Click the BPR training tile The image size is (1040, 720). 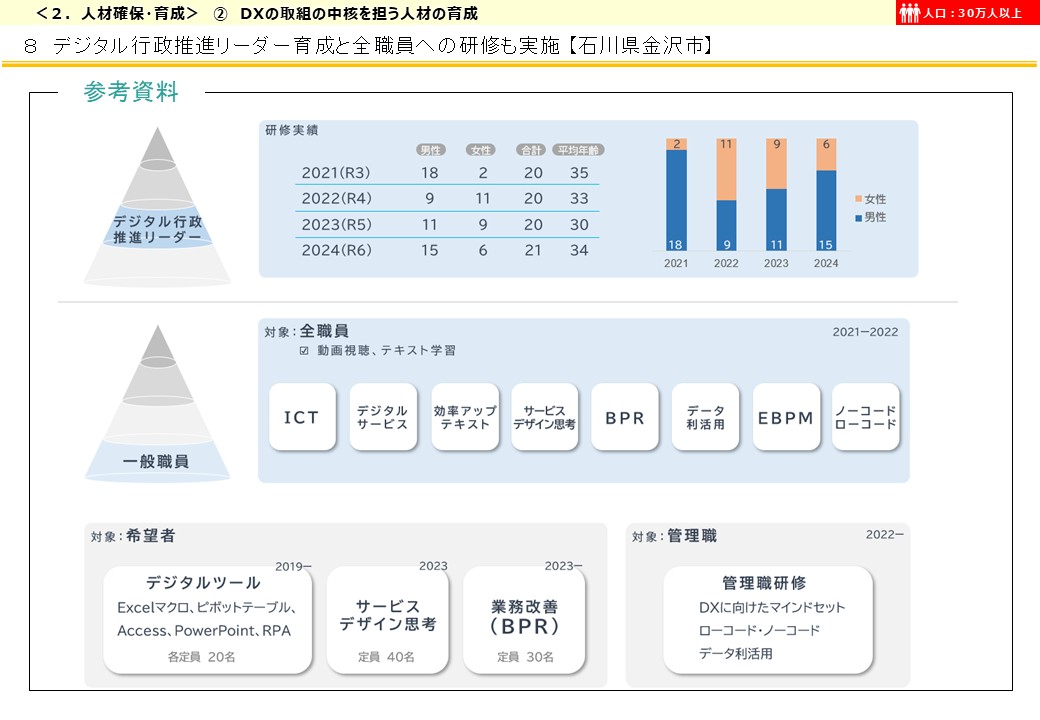625,417
